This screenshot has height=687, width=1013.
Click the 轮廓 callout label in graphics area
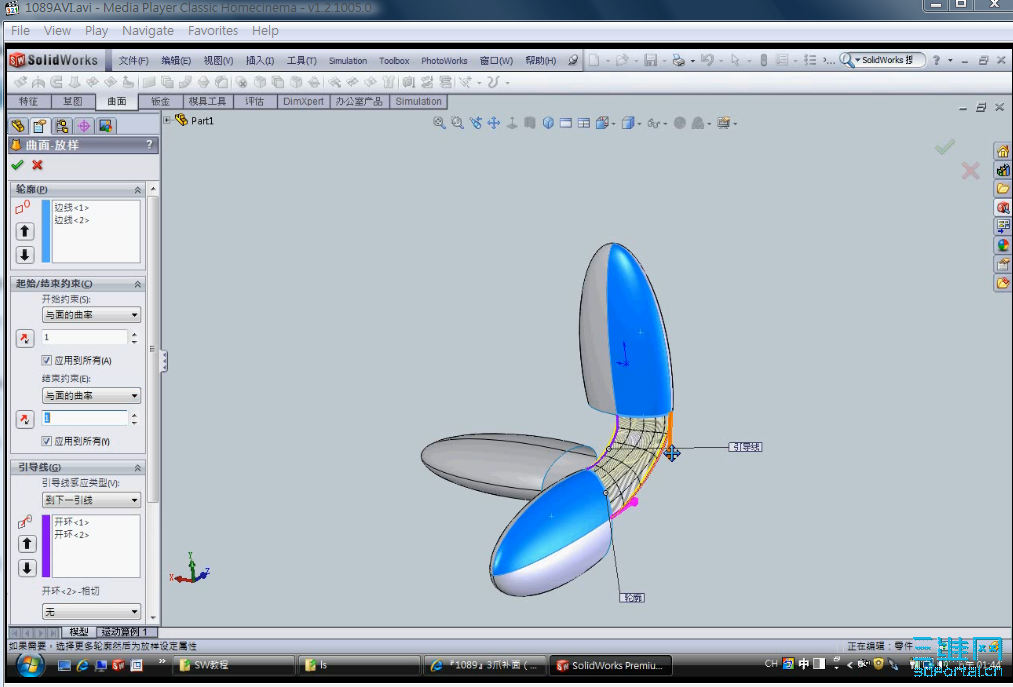pyautogui.click(x=632, y=598)
